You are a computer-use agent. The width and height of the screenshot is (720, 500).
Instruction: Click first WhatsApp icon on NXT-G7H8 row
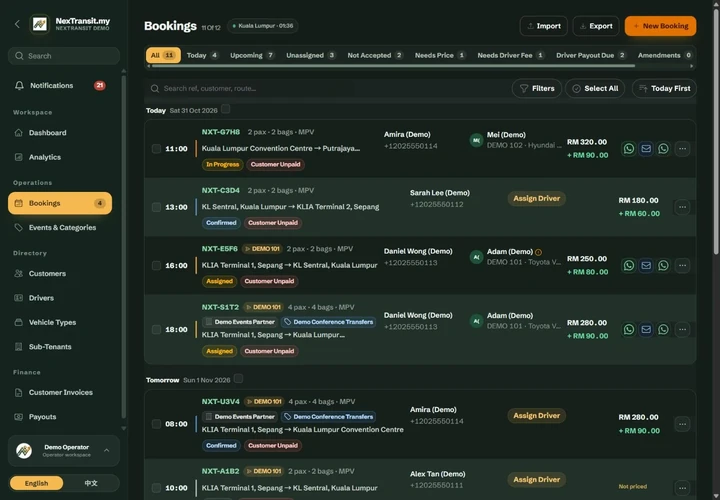pos(629,149)
